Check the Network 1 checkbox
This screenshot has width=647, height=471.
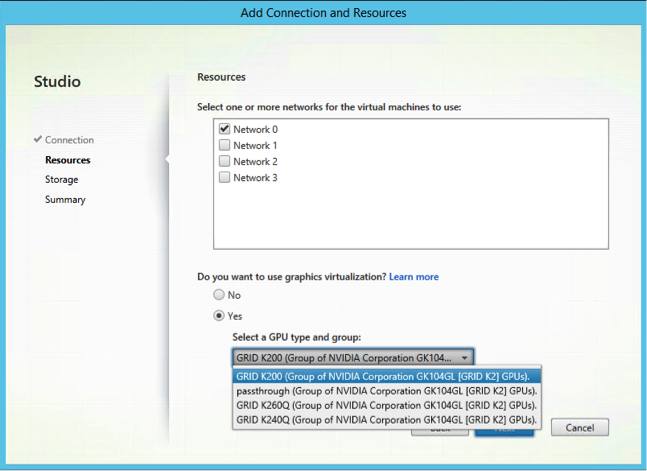coord(225,145)
